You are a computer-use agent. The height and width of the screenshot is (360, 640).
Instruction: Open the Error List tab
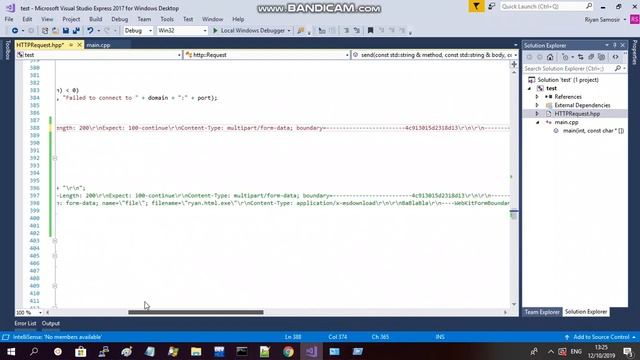[25, 324]
